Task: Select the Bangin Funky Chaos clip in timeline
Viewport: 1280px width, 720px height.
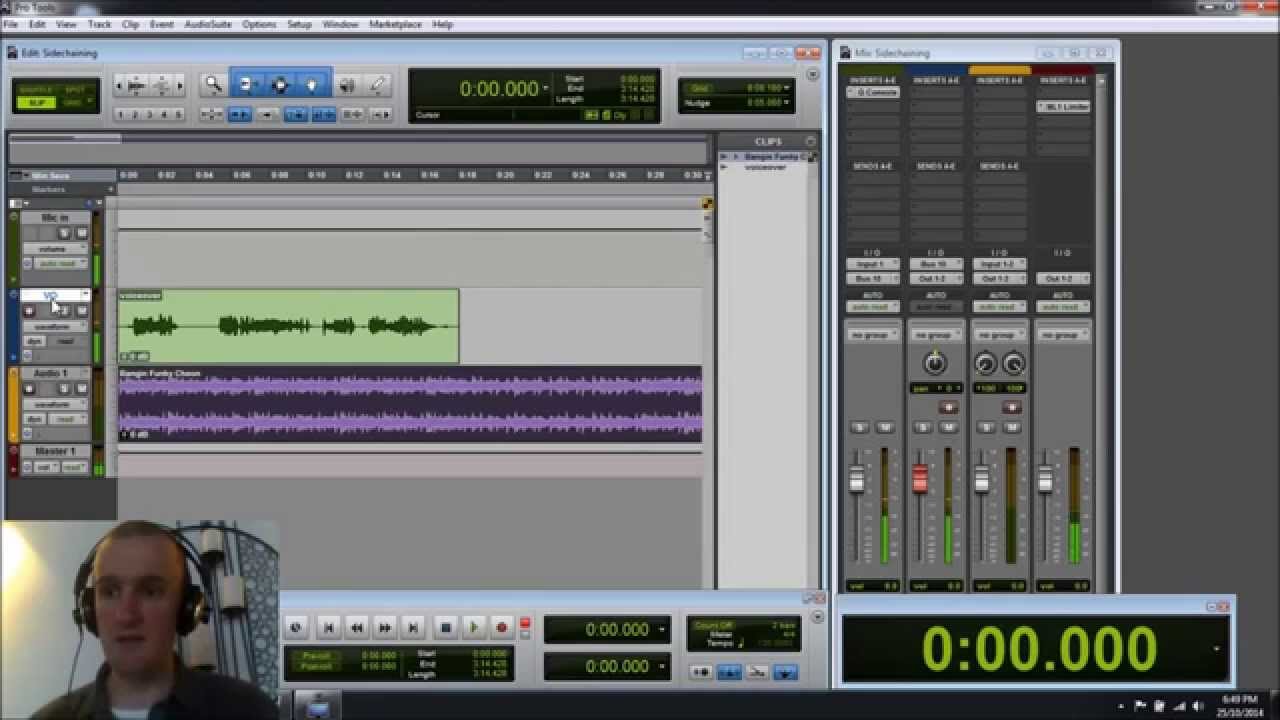Action: click(x=410, y=405)
